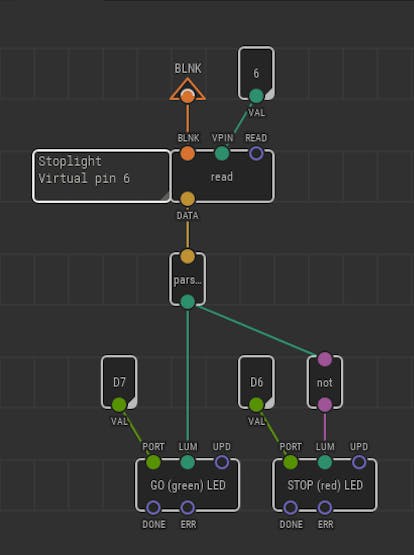Click the DATA output pin of read node
Screen dimensions: 414x555
188,199
